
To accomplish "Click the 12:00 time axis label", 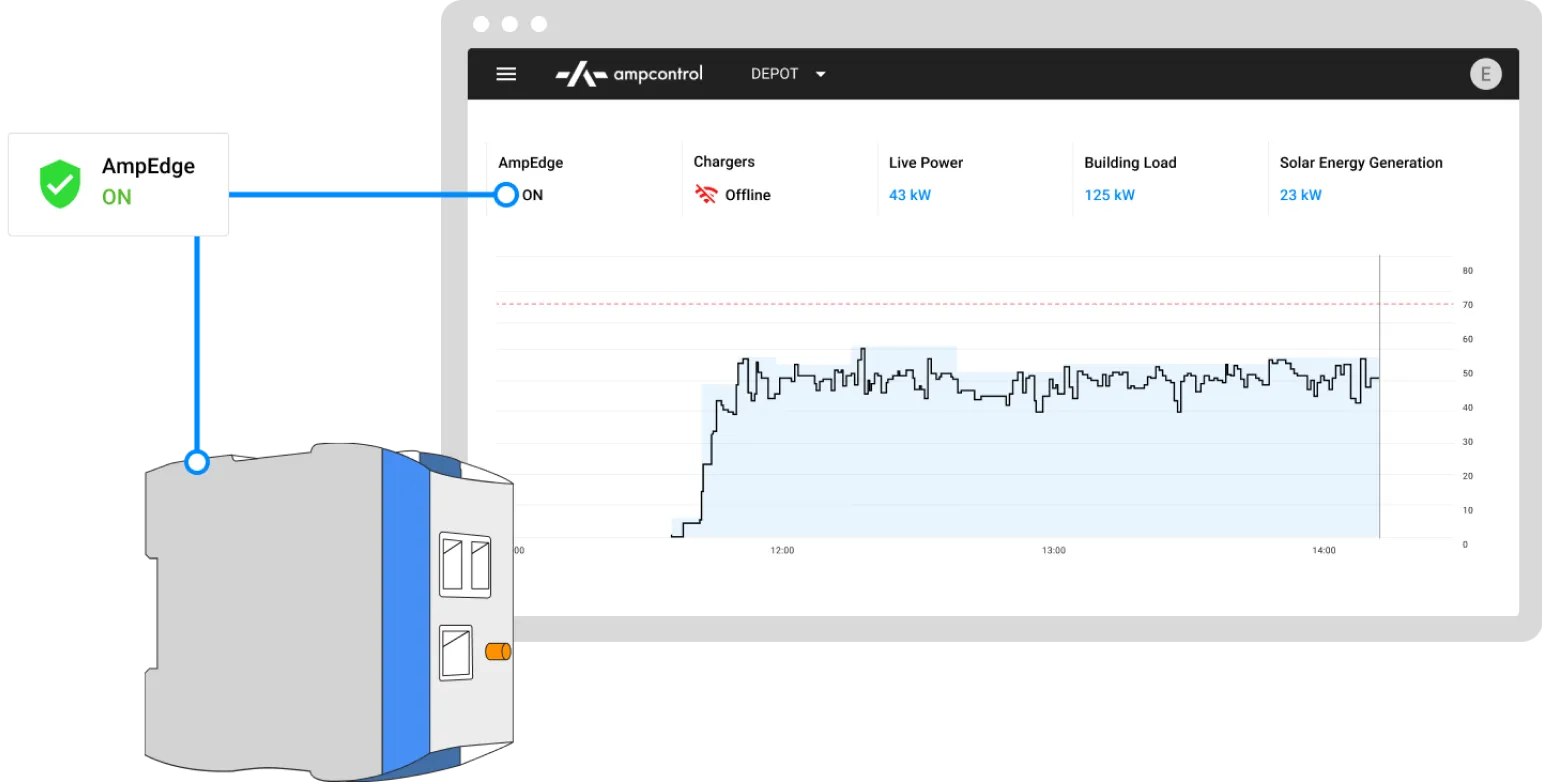I will 782,550.
